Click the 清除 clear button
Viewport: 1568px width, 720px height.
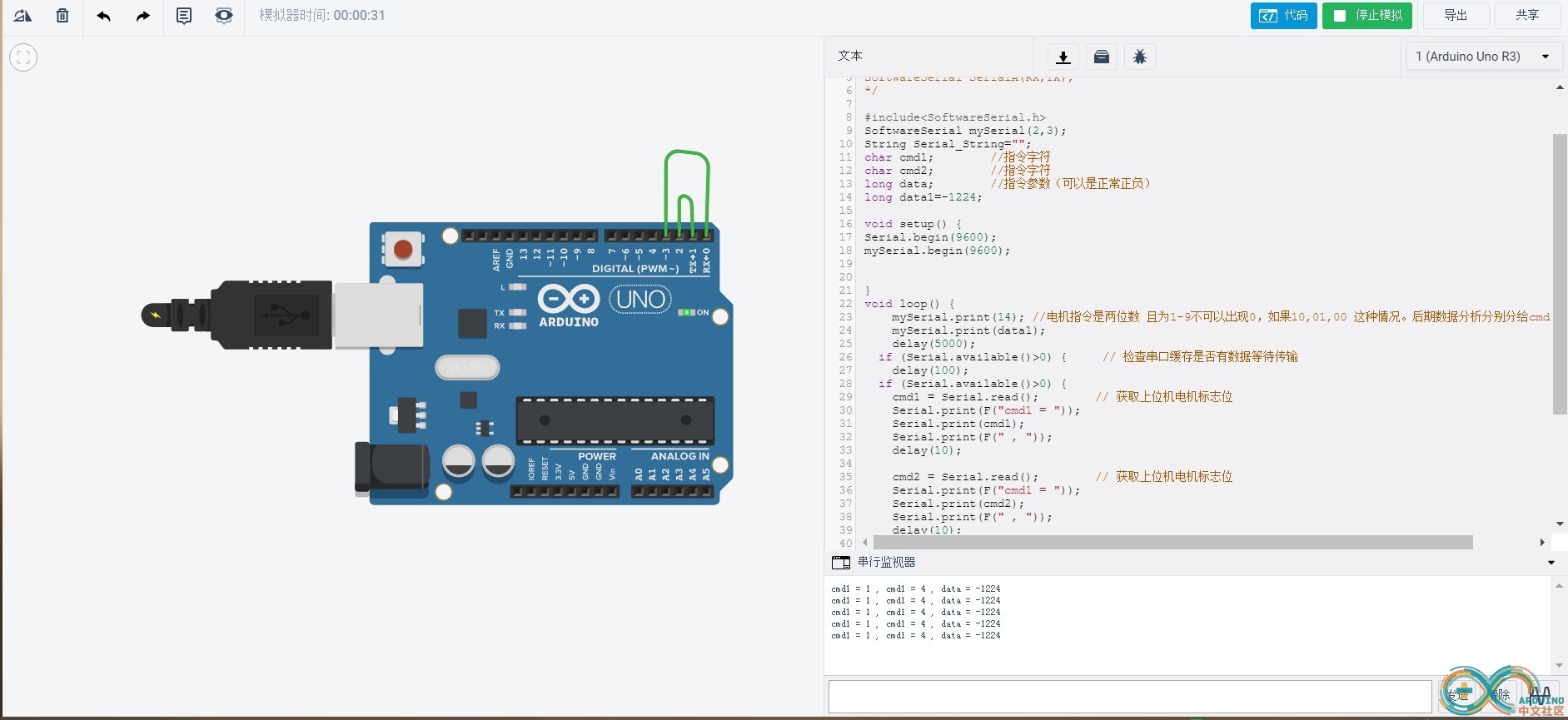tap(1499, 695)
